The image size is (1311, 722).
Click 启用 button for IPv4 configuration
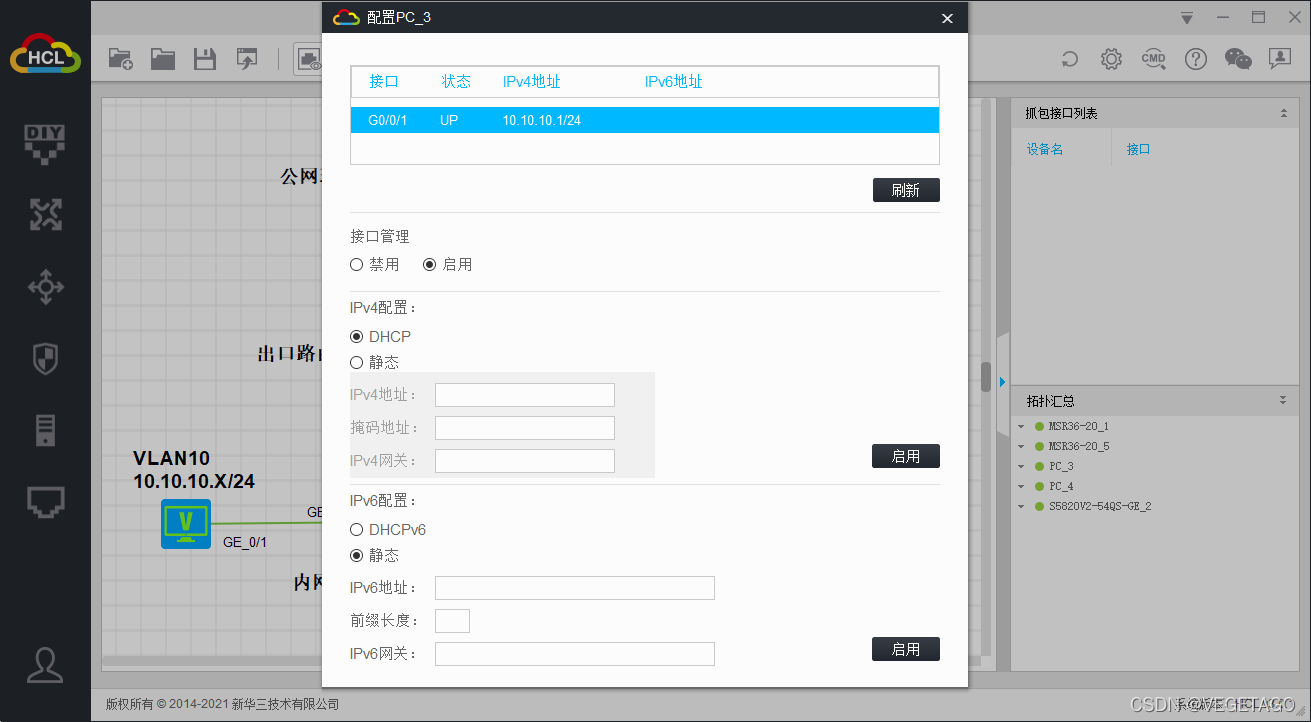(x=905, y=456)
